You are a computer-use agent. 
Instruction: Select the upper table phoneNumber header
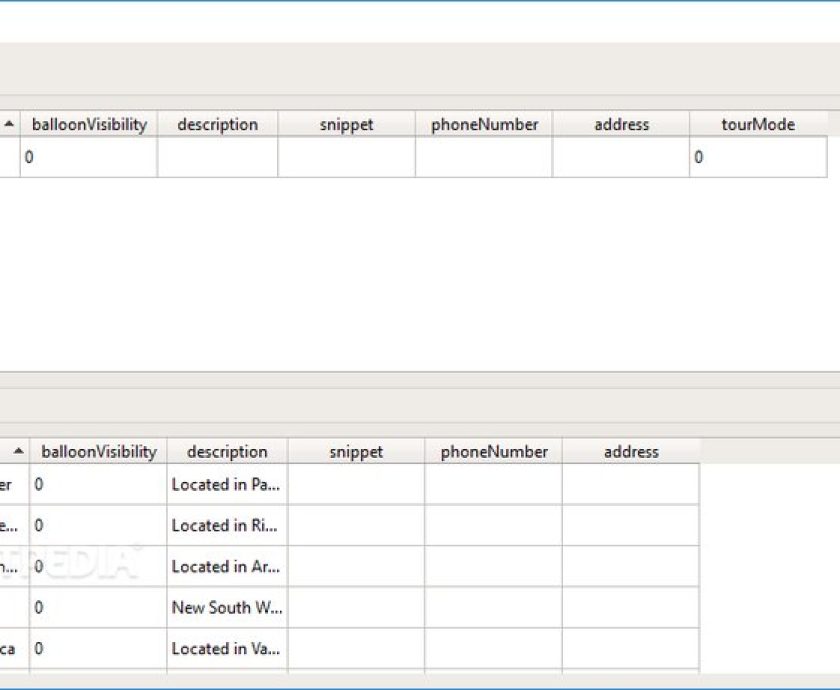coord(484,124)
